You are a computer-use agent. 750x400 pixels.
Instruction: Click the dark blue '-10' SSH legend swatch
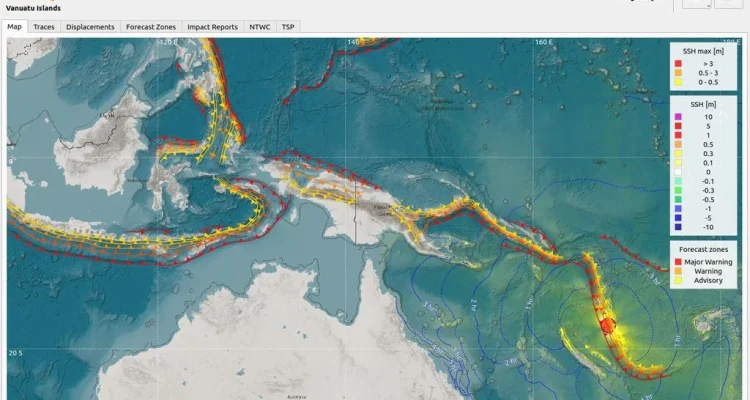[x=678, y=227]
